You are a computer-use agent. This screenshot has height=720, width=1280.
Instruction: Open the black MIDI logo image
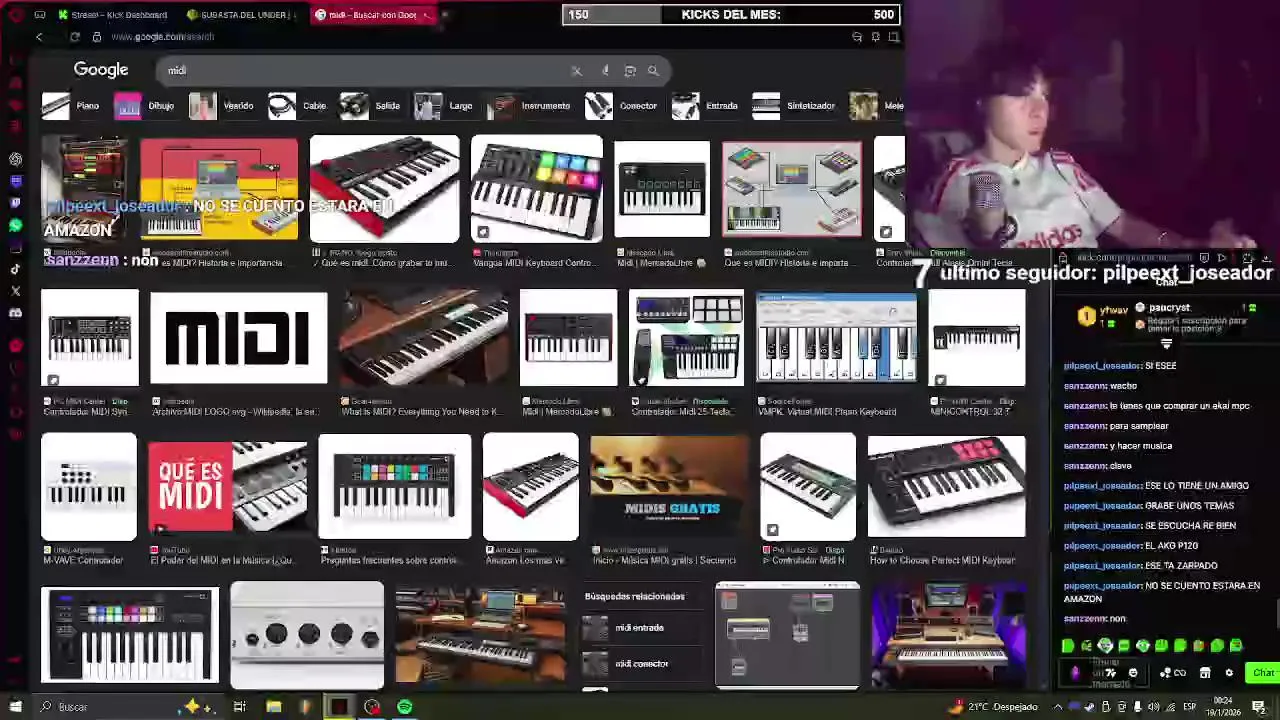click(239, 338)
